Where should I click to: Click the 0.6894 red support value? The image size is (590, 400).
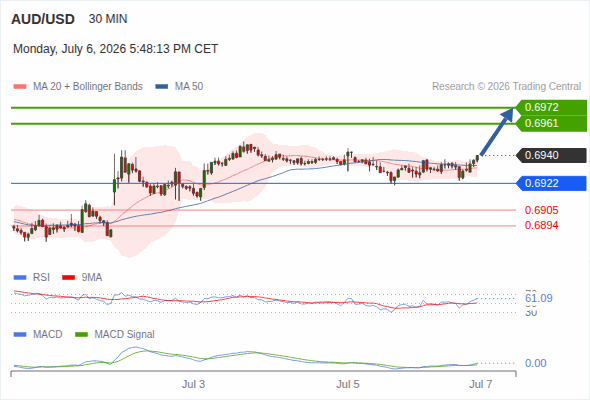click(x=541, y=225)
